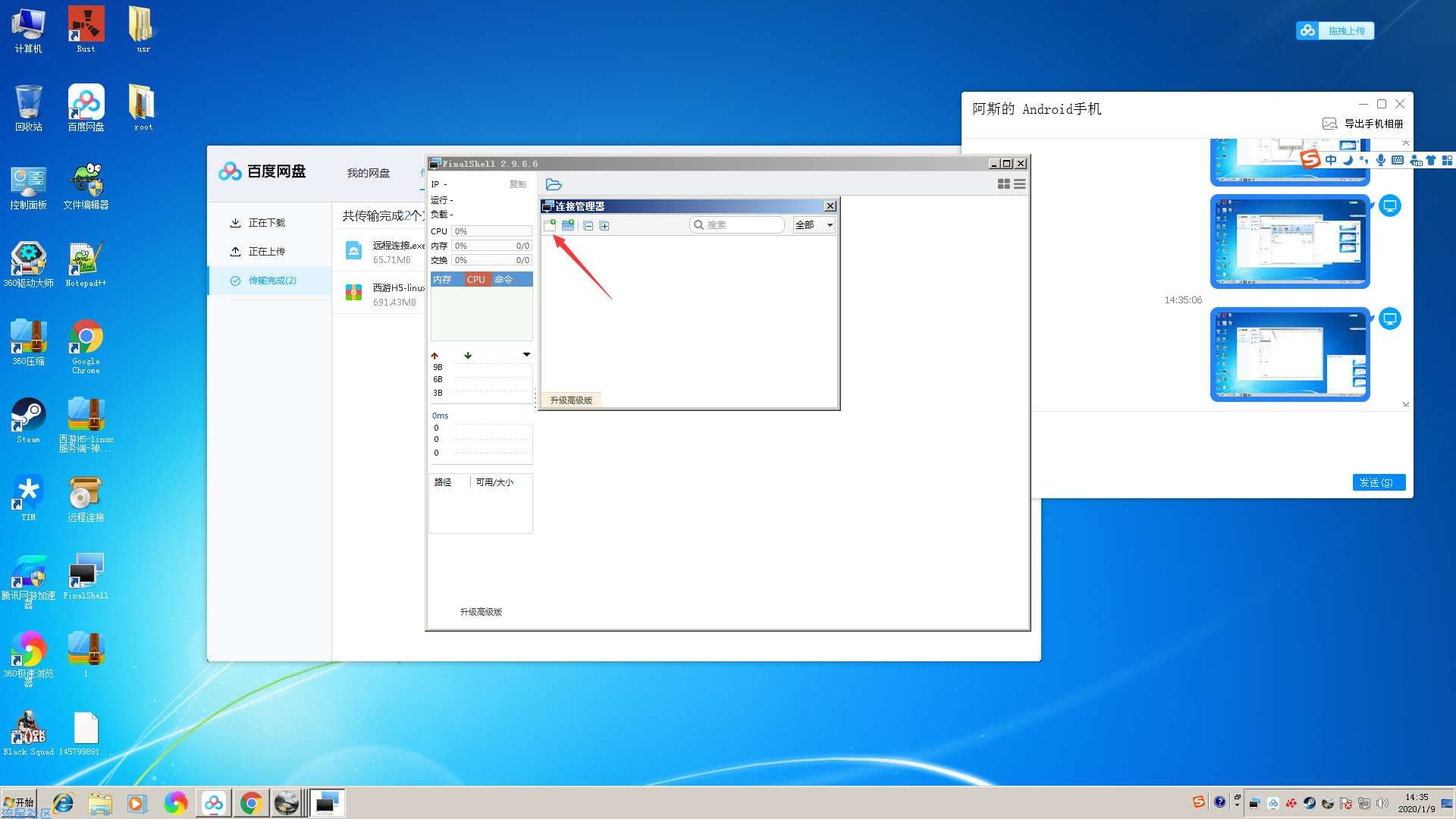Click the 拖拽上传 floating upload widget
This screenshot has height=819, width=1456.
(1335, 30)
